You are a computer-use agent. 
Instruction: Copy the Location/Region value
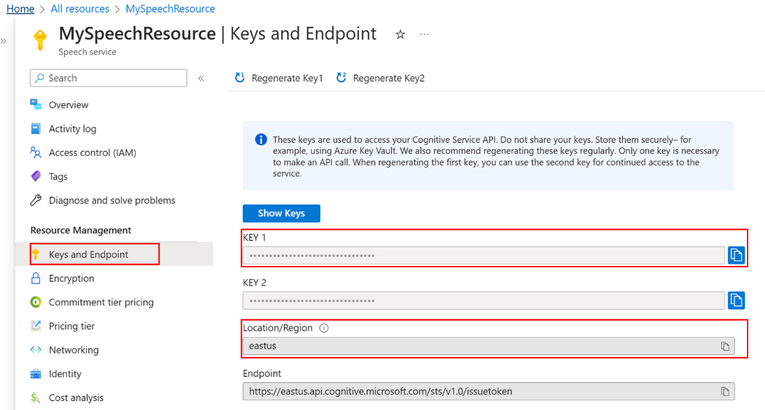(x=725, y=346)
